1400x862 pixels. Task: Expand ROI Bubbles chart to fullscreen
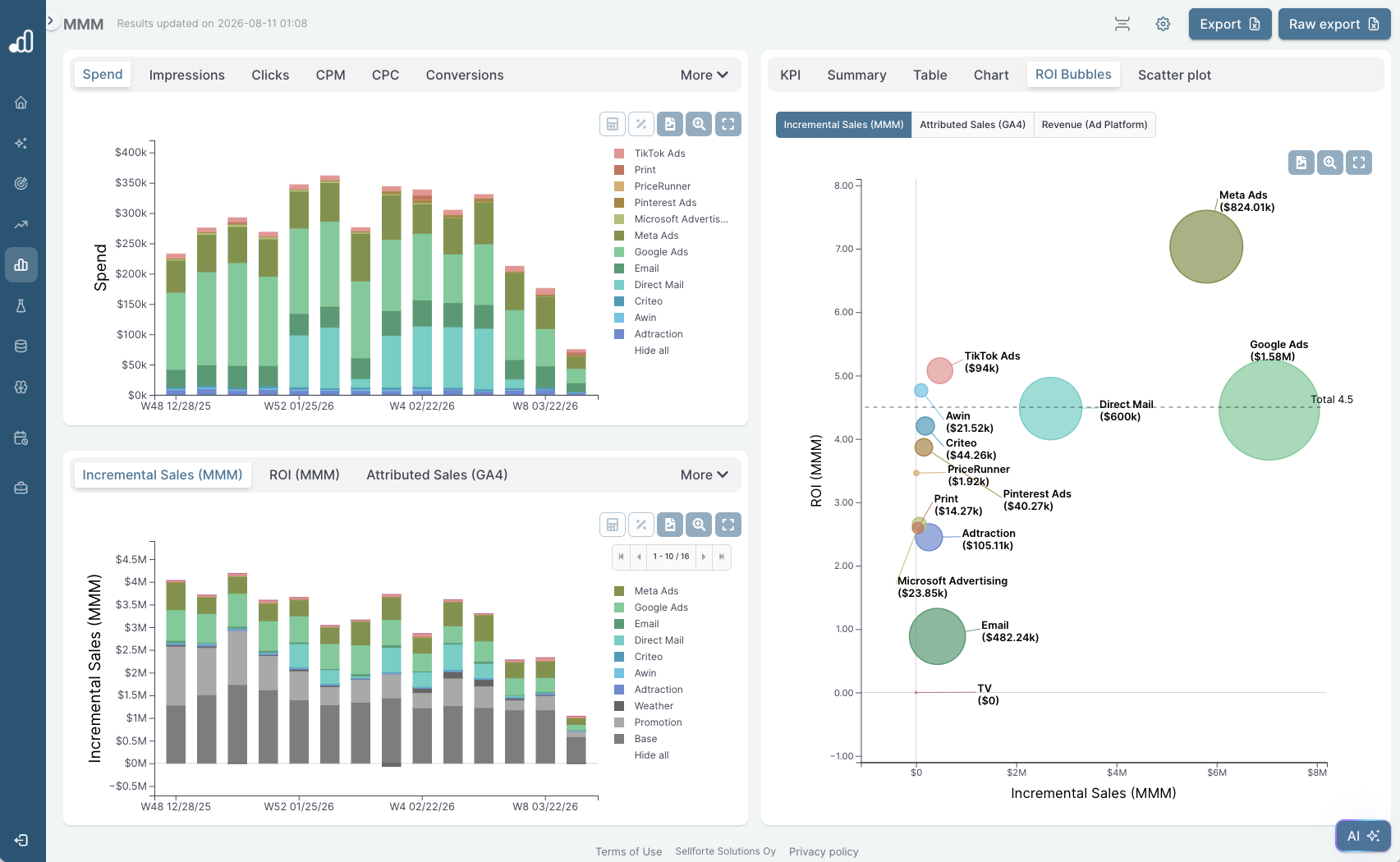(x=1359, y=163)
